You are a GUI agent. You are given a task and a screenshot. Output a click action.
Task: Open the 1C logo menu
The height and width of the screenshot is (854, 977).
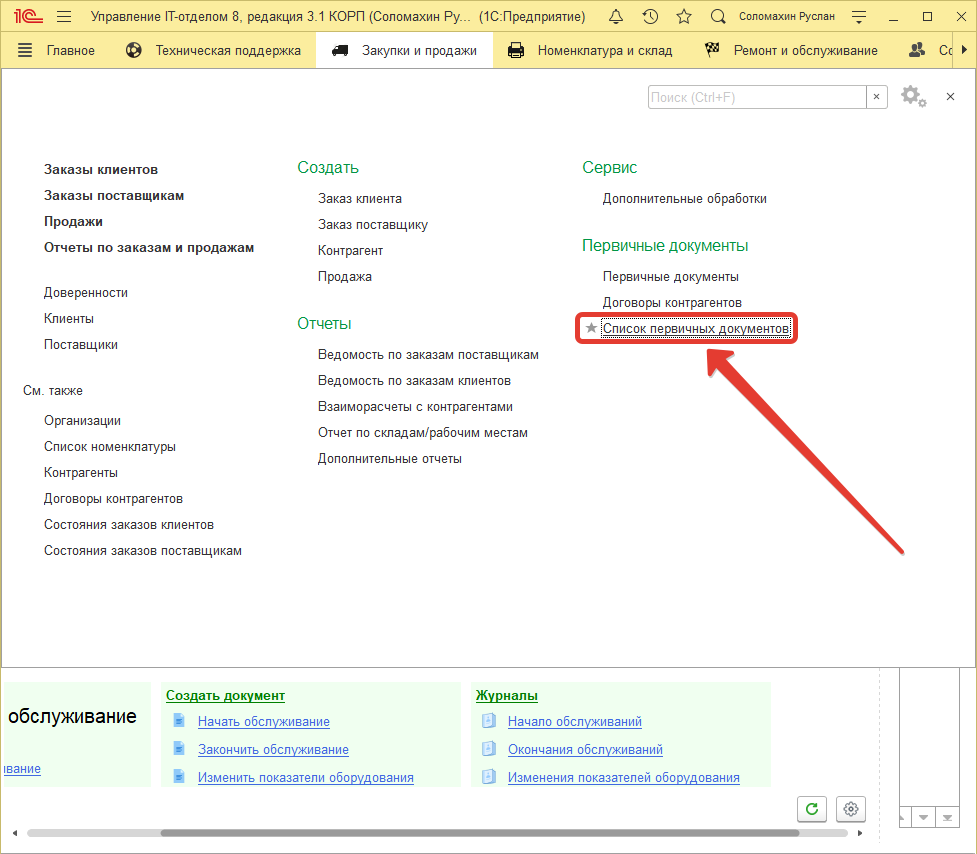click(x=27, y=16)
